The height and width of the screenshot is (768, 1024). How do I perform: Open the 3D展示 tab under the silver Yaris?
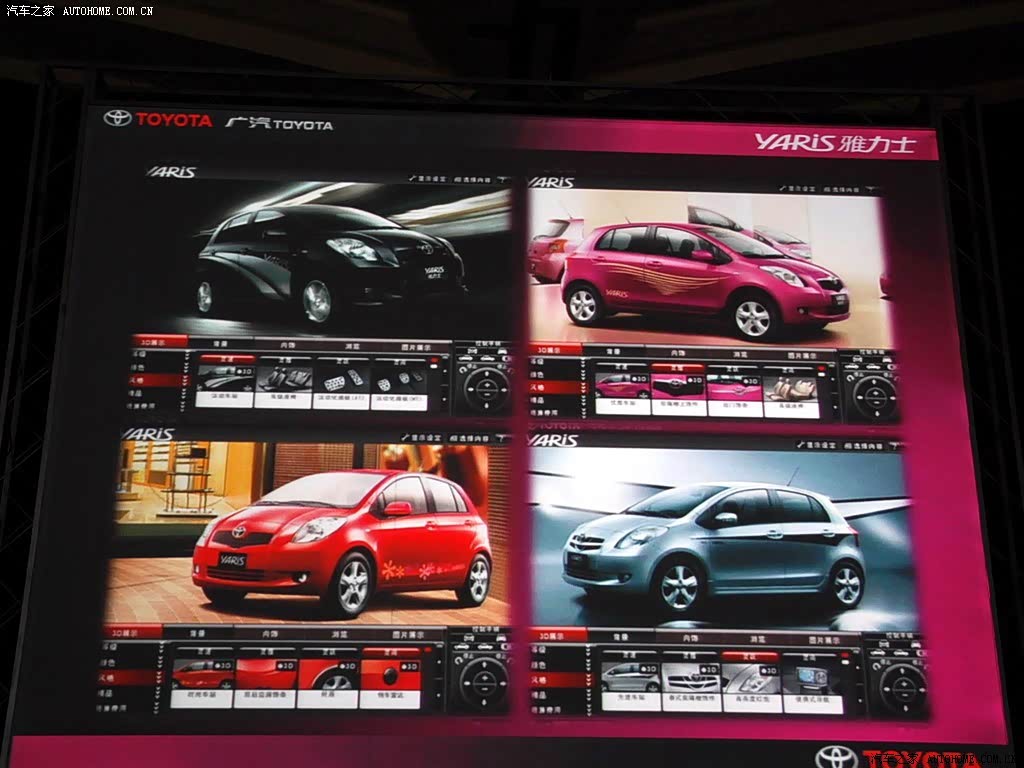click(x=558, y=635)
